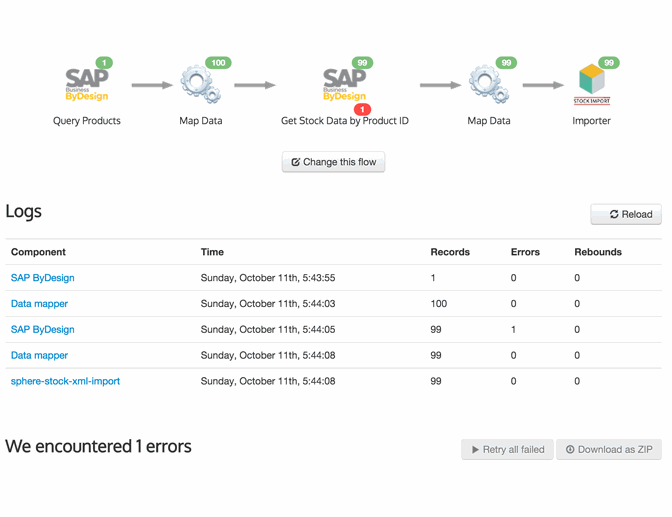Click the Get Stock Data SAP ByDesign icon
This screenshot has height=517, width=672.
click(345, 84)
